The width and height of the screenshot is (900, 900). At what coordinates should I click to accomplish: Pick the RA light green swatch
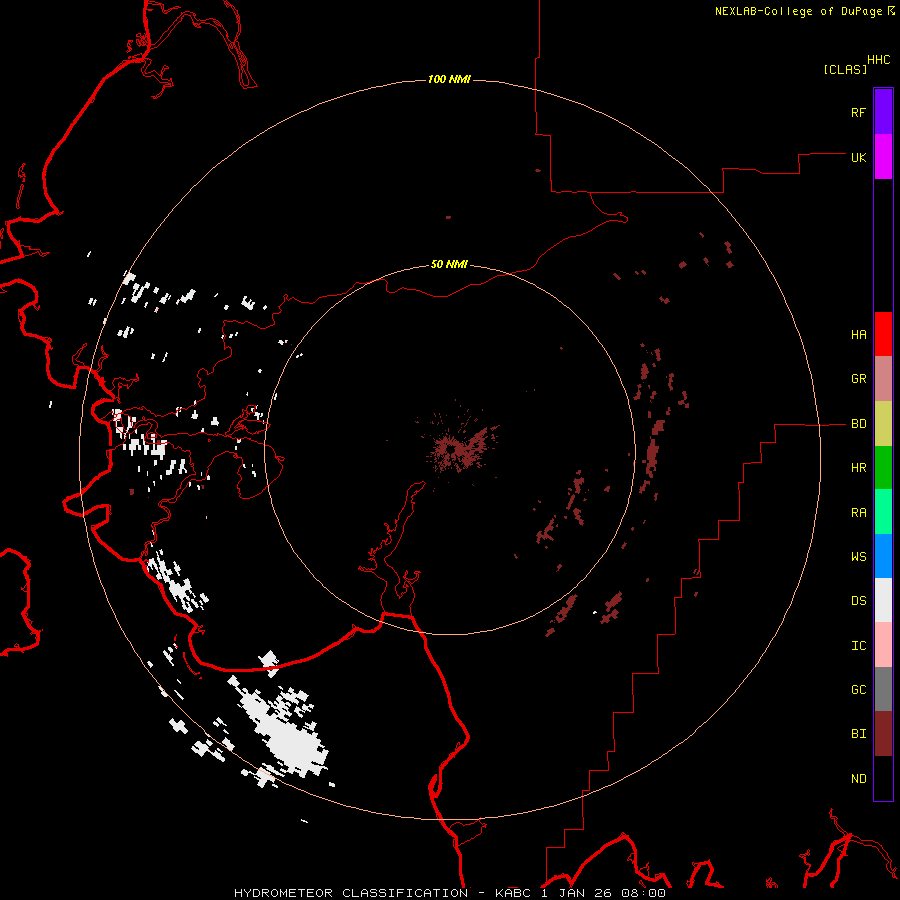coord(883,512)
